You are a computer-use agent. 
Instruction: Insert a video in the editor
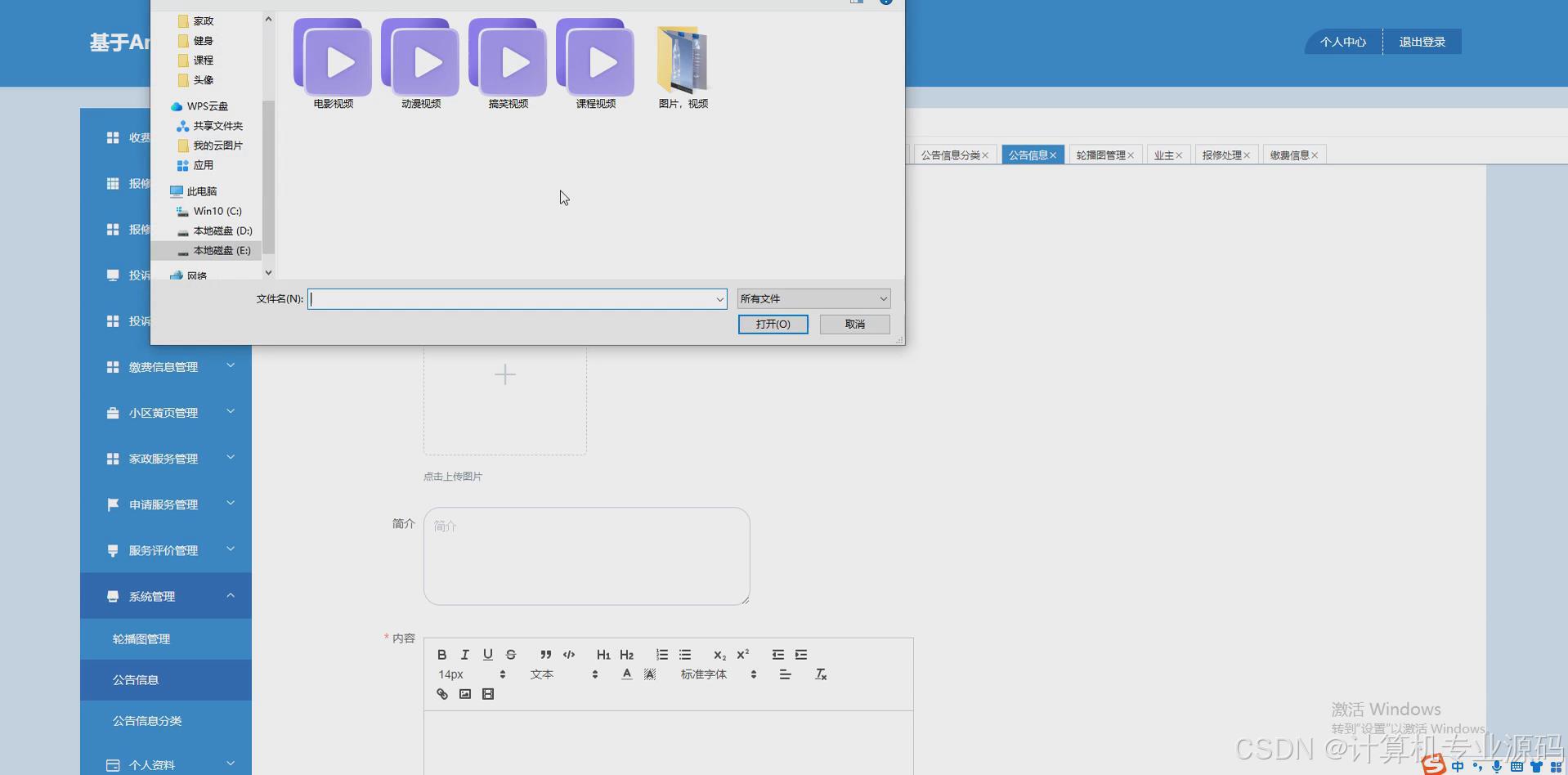click(x=487, y=694)
